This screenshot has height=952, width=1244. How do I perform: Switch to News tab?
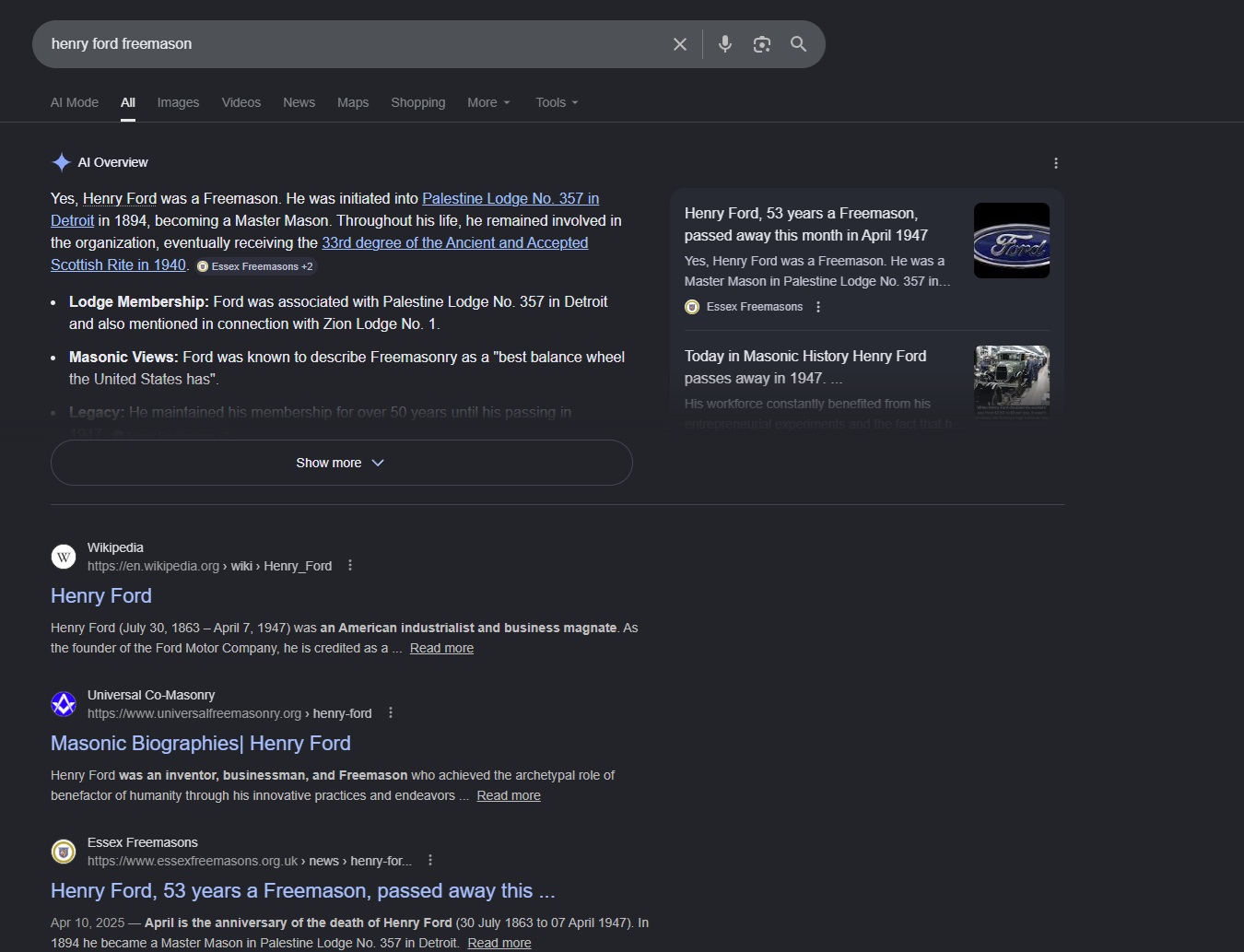[x=299, y=102]
